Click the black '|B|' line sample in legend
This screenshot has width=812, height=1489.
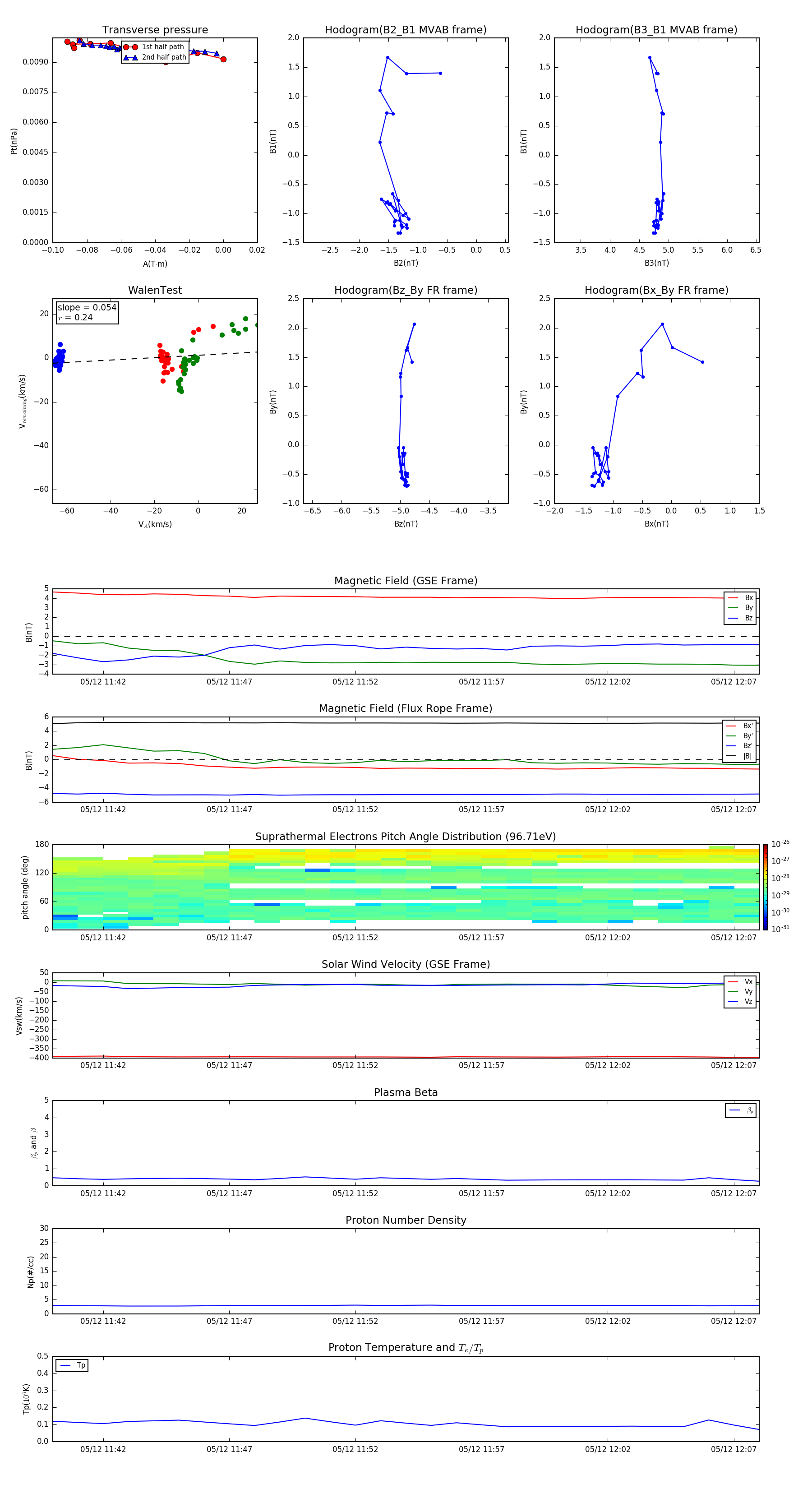[x=731, y=757]
